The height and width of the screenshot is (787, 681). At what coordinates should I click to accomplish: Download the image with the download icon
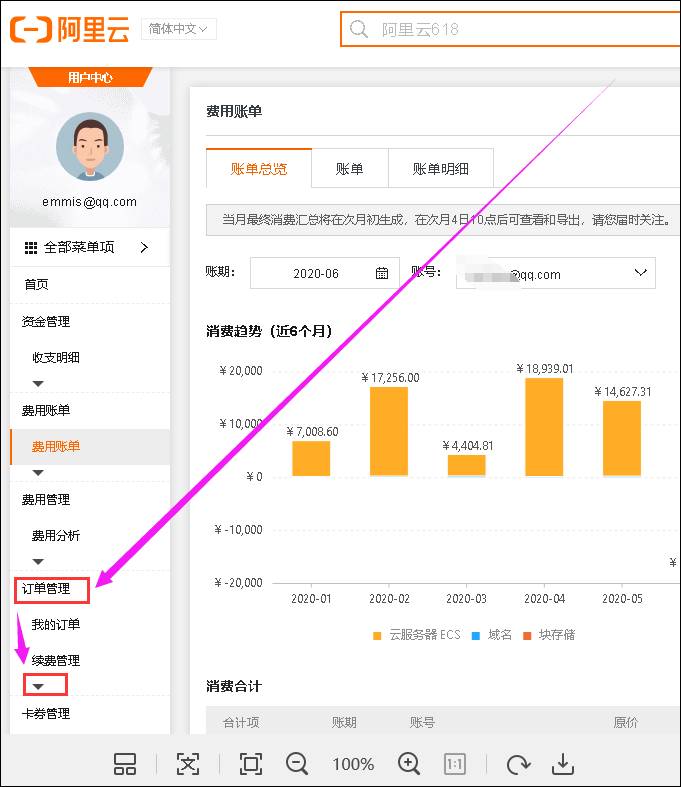[x=563, y=764]
